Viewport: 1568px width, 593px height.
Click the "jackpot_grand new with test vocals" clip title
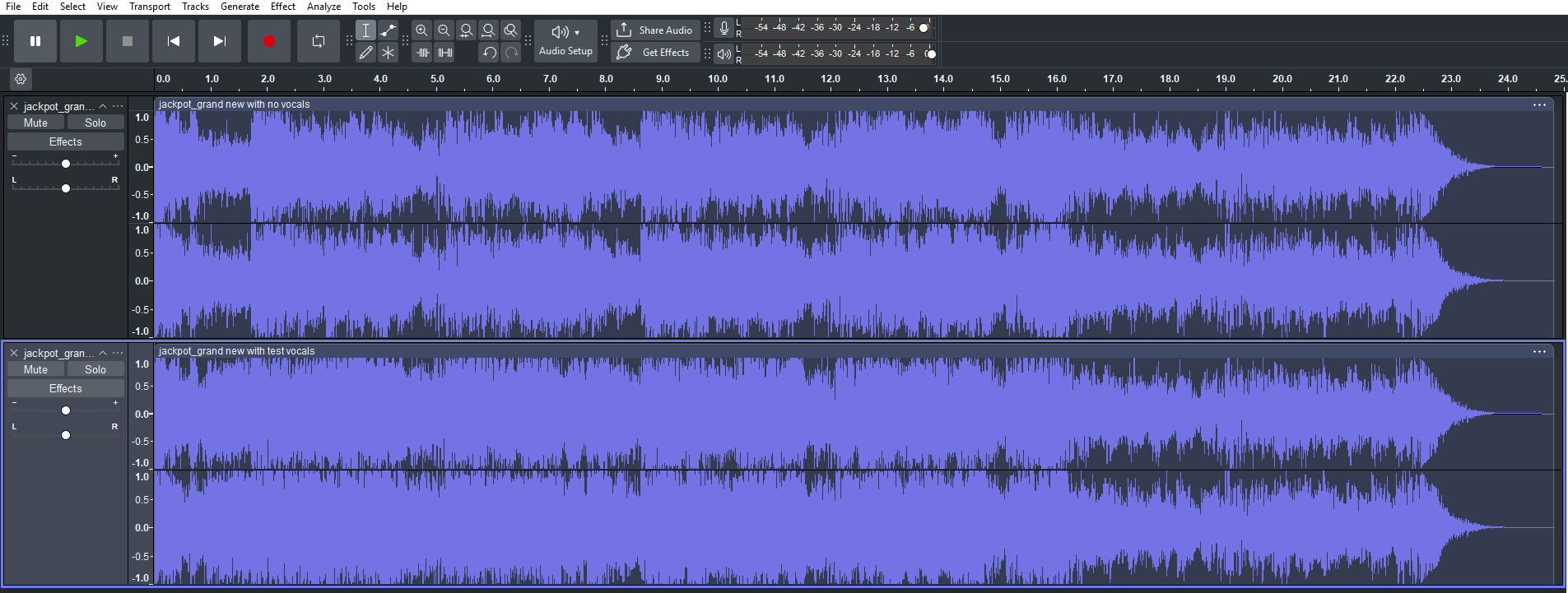(237, 351)
